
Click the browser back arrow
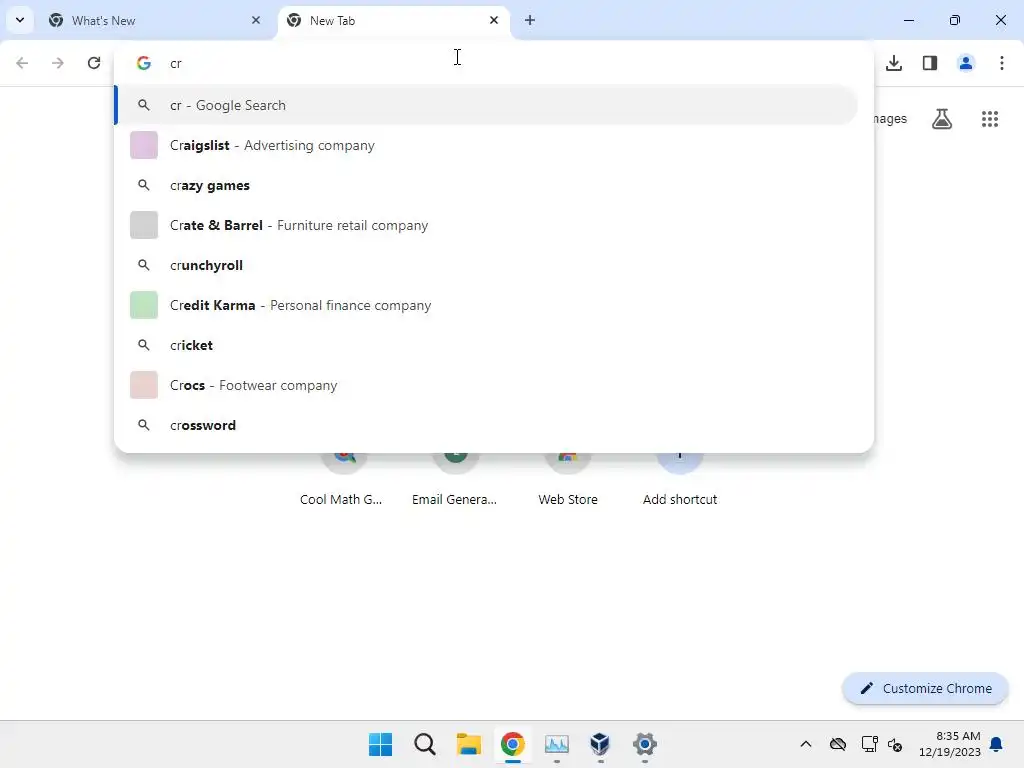(22, 63)
